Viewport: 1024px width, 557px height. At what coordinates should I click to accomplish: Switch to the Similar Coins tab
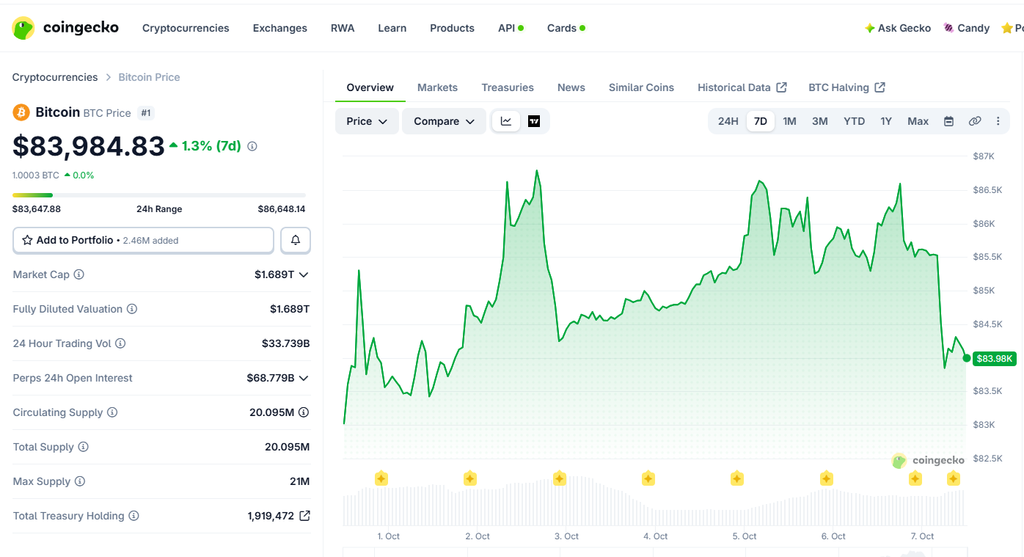point(641,88)
